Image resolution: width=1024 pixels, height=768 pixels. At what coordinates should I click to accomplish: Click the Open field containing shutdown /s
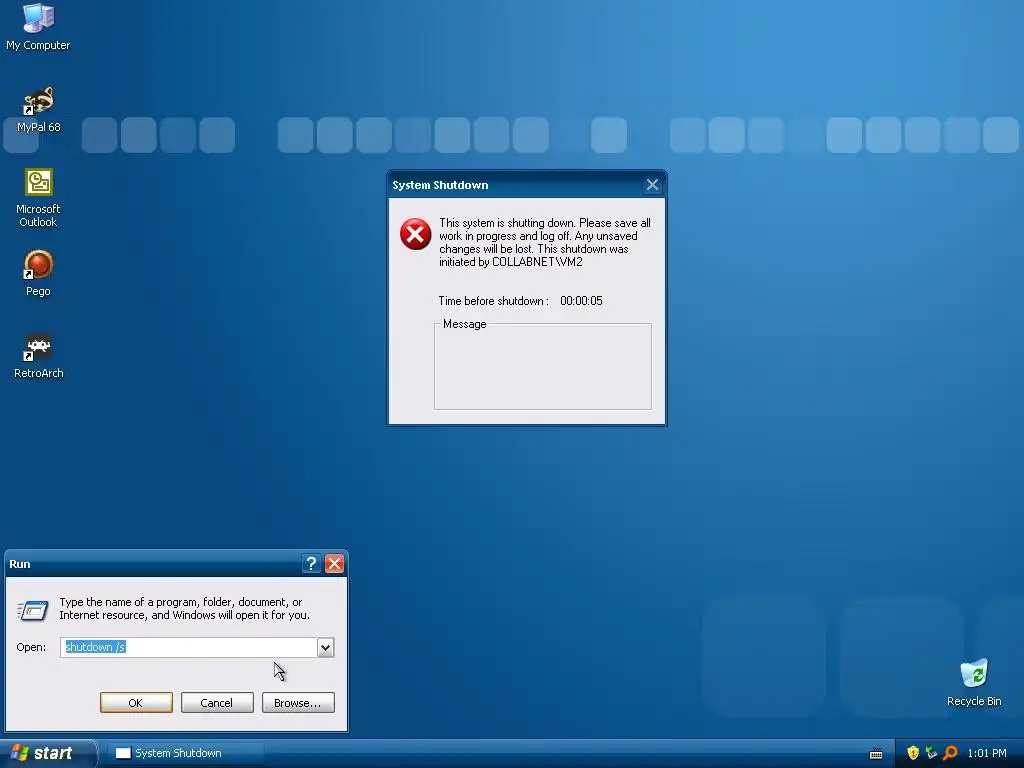coord(189,647)
